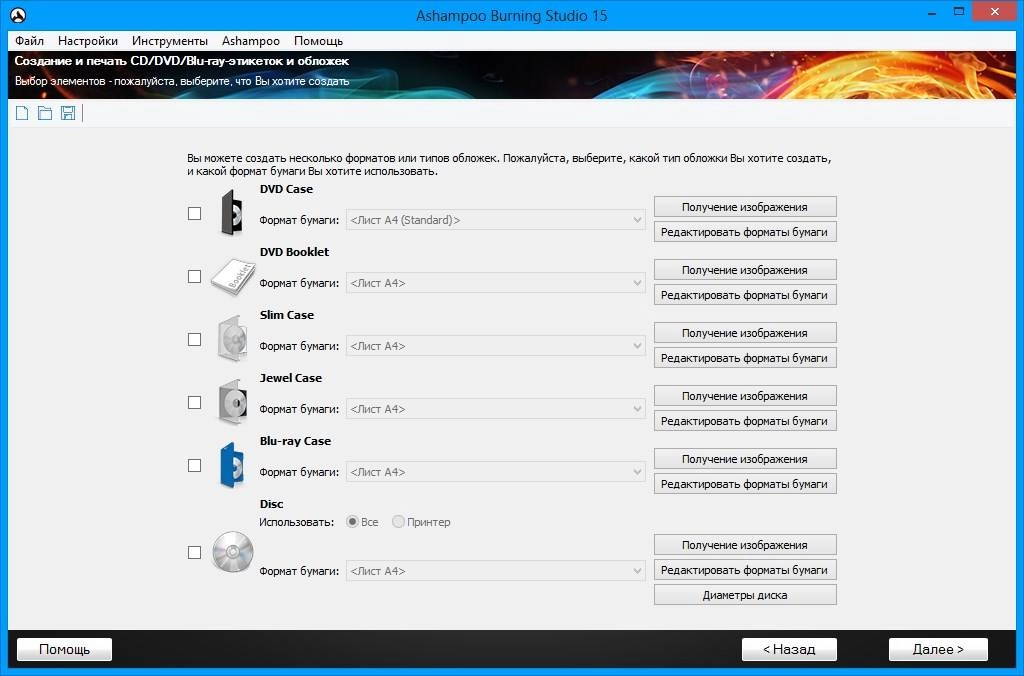Tick the Slim Case checkbox
The width and height of the screenshot is (1024, 676).
click(x=195, y=340)
